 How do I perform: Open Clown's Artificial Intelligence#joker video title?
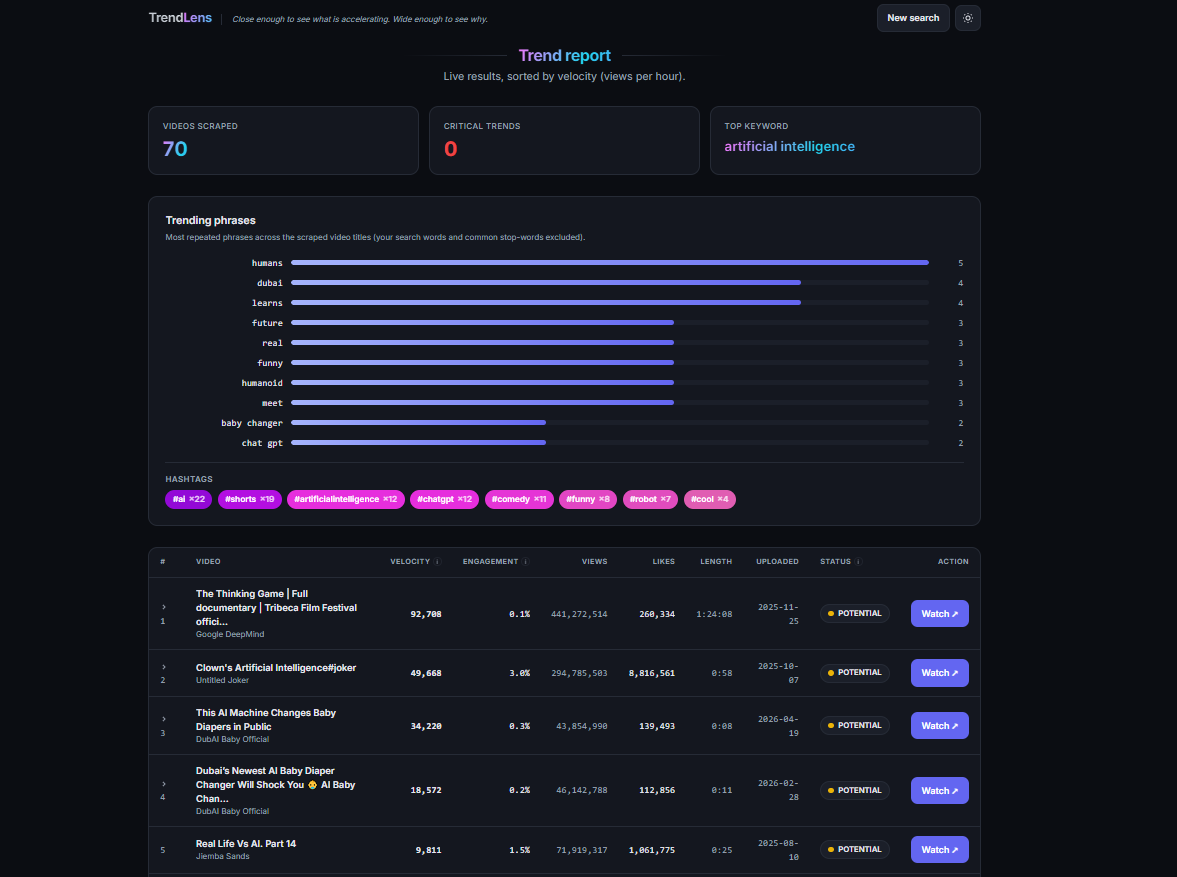click(x=275, y=668)
